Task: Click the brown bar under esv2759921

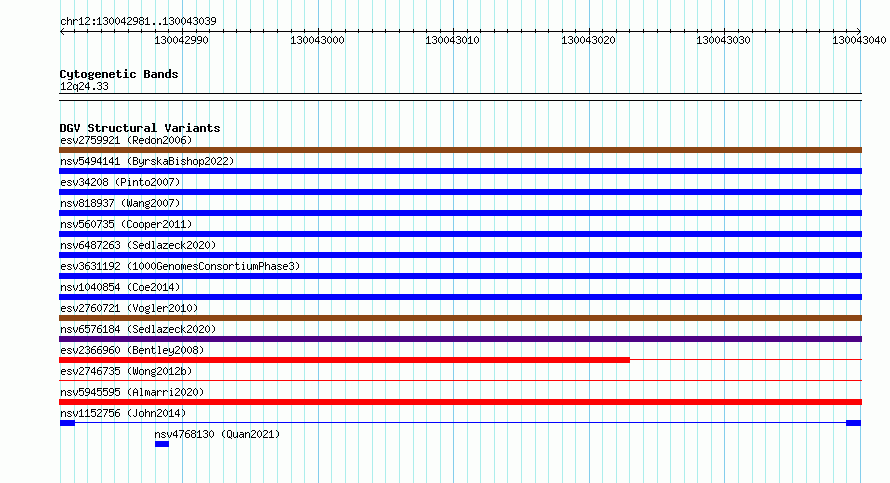Action: click(460, 150)
